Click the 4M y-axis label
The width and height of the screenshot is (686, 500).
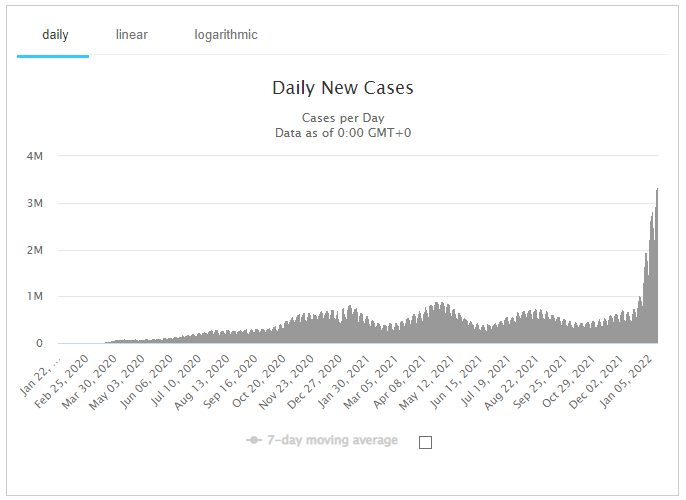[34, 156]
